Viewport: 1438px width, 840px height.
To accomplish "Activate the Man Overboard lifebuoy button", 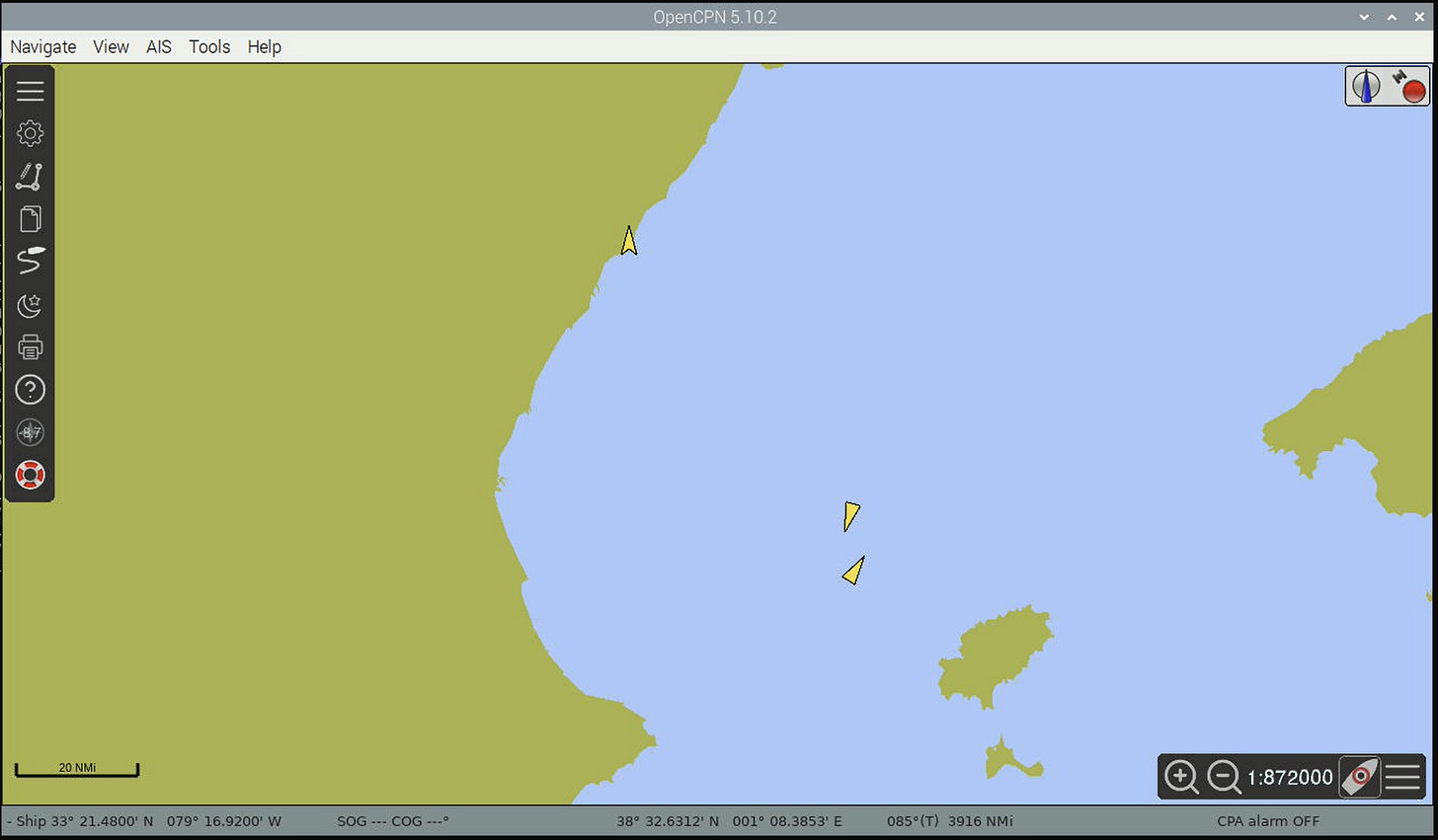I will (30, 475).
